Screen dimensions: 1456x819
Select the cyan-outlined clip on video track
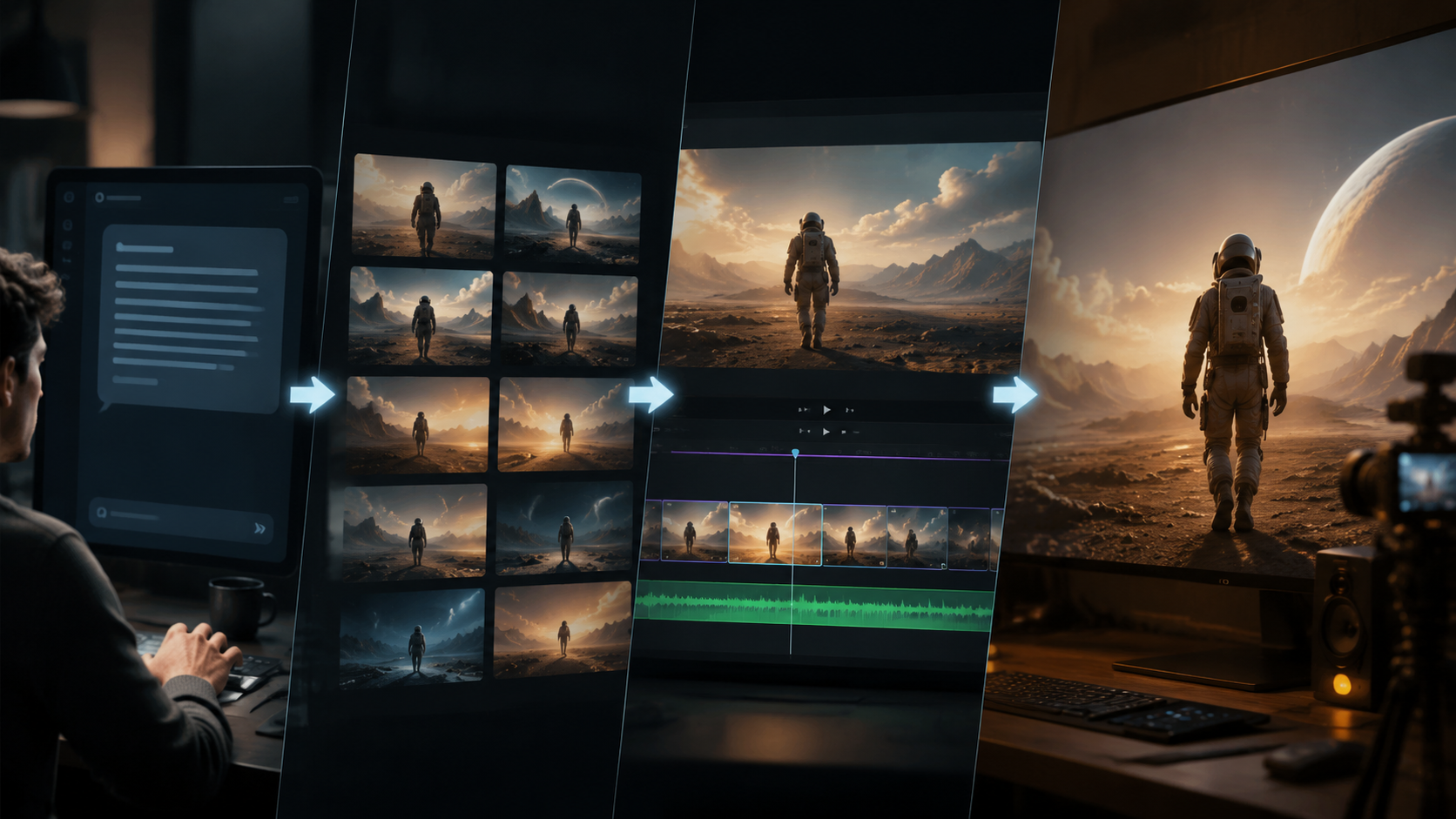coord(775,534)
